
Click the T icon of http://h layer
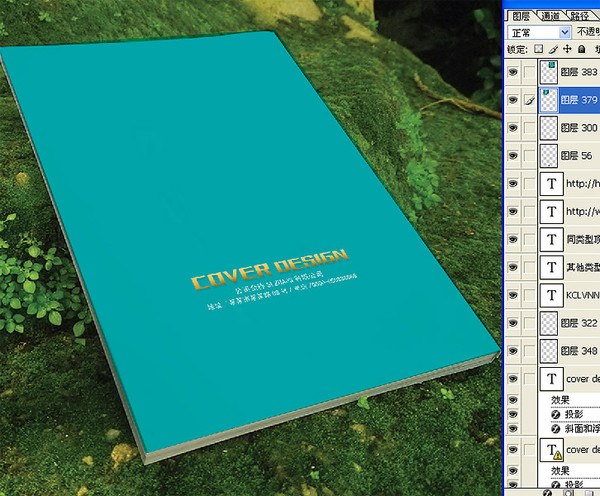551,184
